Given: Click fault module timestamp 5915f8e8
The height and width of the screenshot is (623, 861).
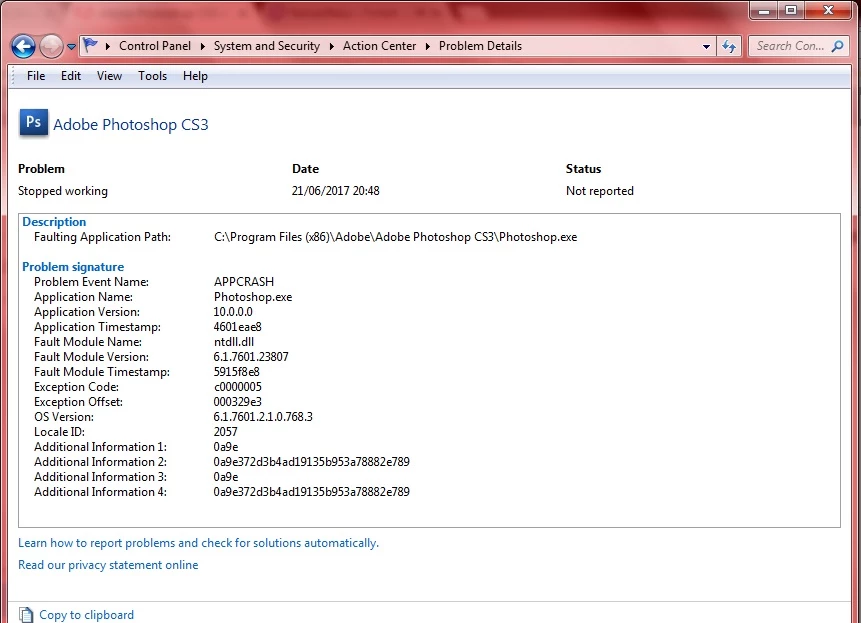Looking at the screenshot, I should click(236, 372).
